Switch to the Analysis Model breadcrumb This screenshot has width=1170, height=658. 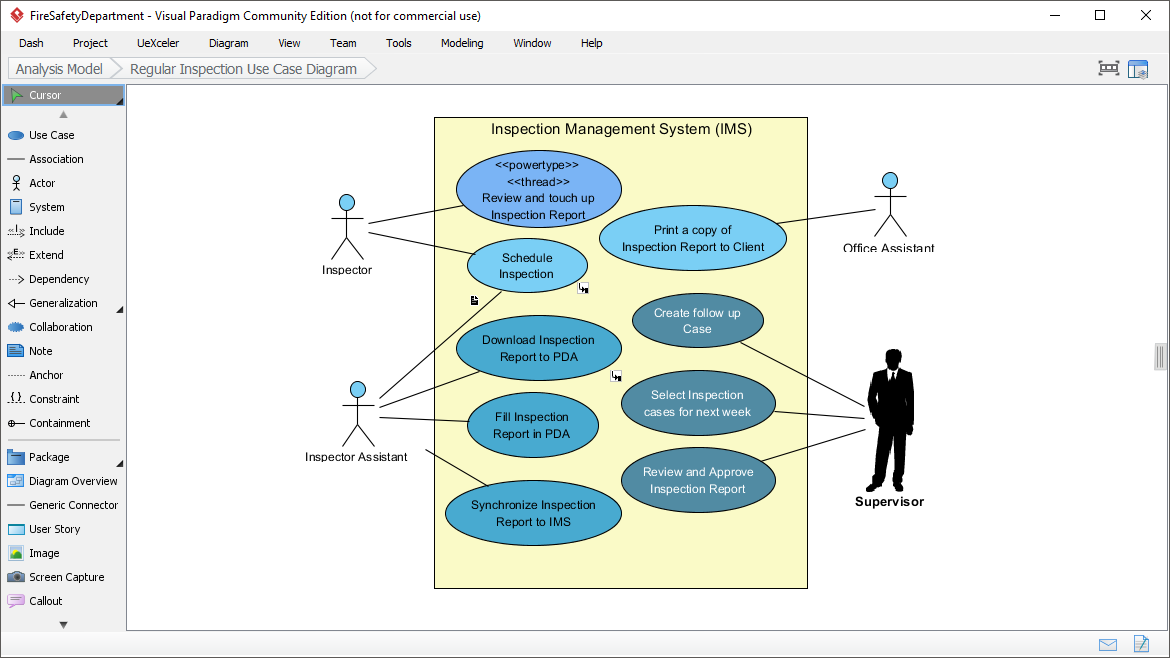click(58, 68)
